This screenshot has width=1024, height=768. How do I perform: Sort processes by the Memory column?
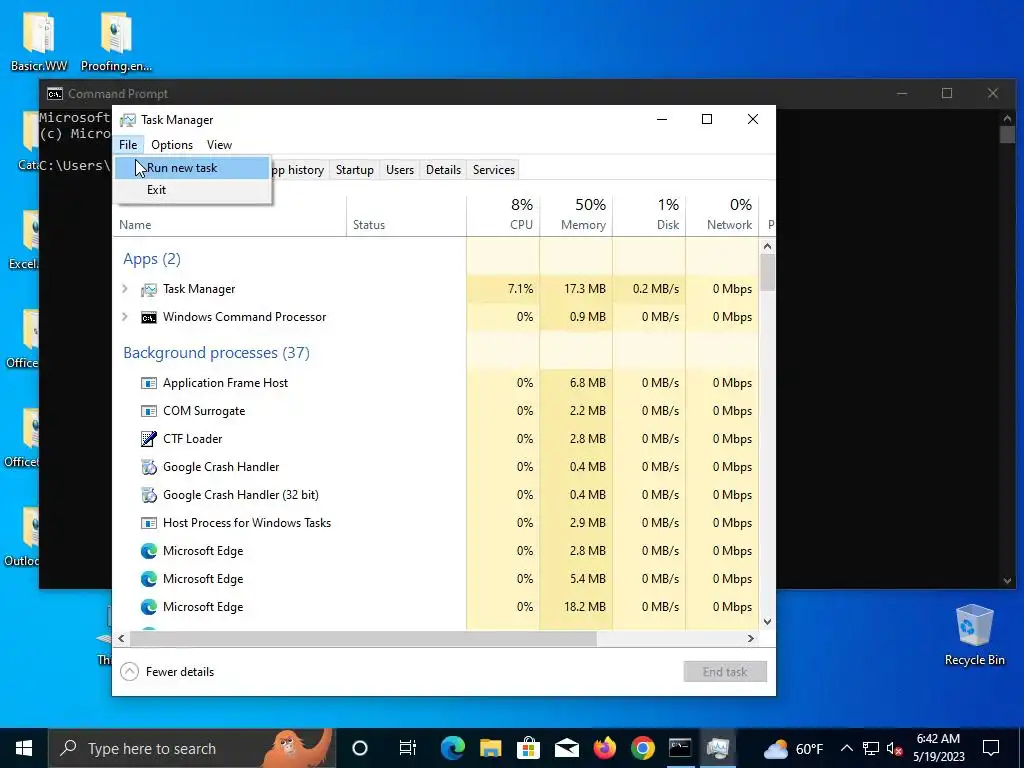coord(576,216)
